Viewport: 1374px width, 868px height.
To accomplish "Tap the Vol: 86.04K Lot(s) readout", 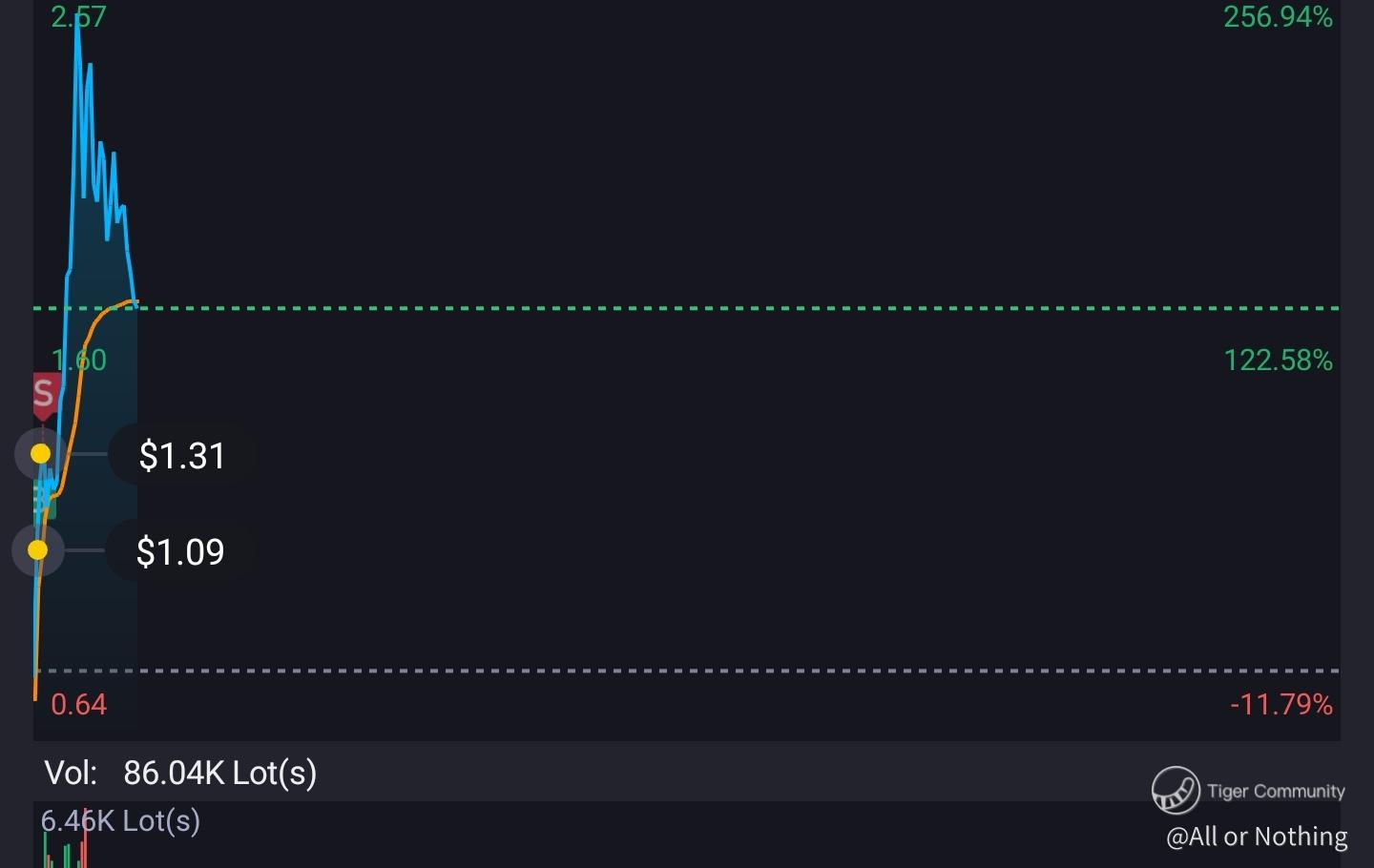I will click(x=180, y=772).
